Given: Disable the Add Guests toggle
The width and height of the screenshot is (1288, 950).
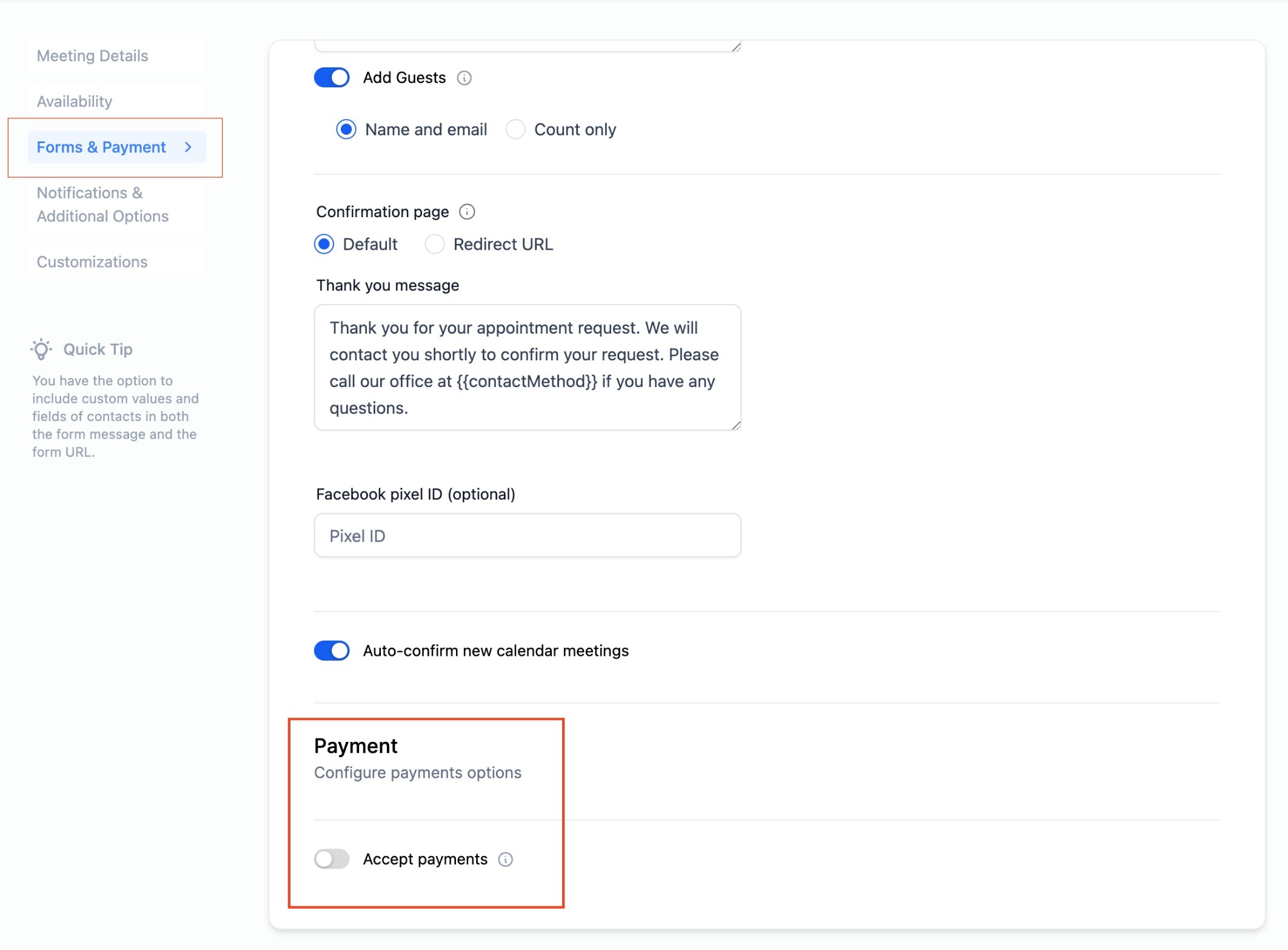Looking at the screenshot, I should [x=332, y=78].
